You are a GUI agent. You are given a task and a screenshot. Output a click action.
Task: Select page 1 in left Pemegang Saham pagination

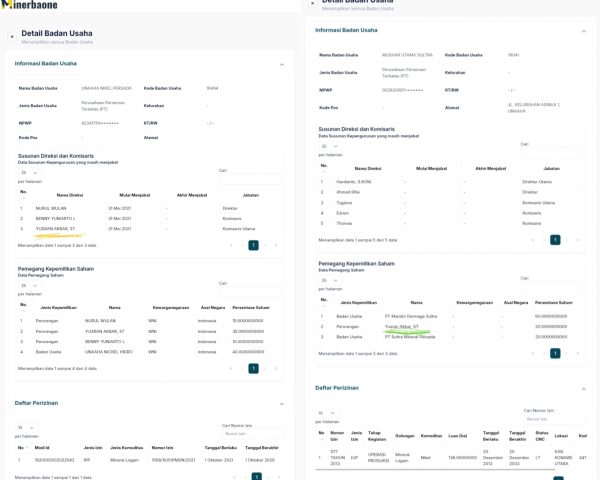click(x=253, y=368)
